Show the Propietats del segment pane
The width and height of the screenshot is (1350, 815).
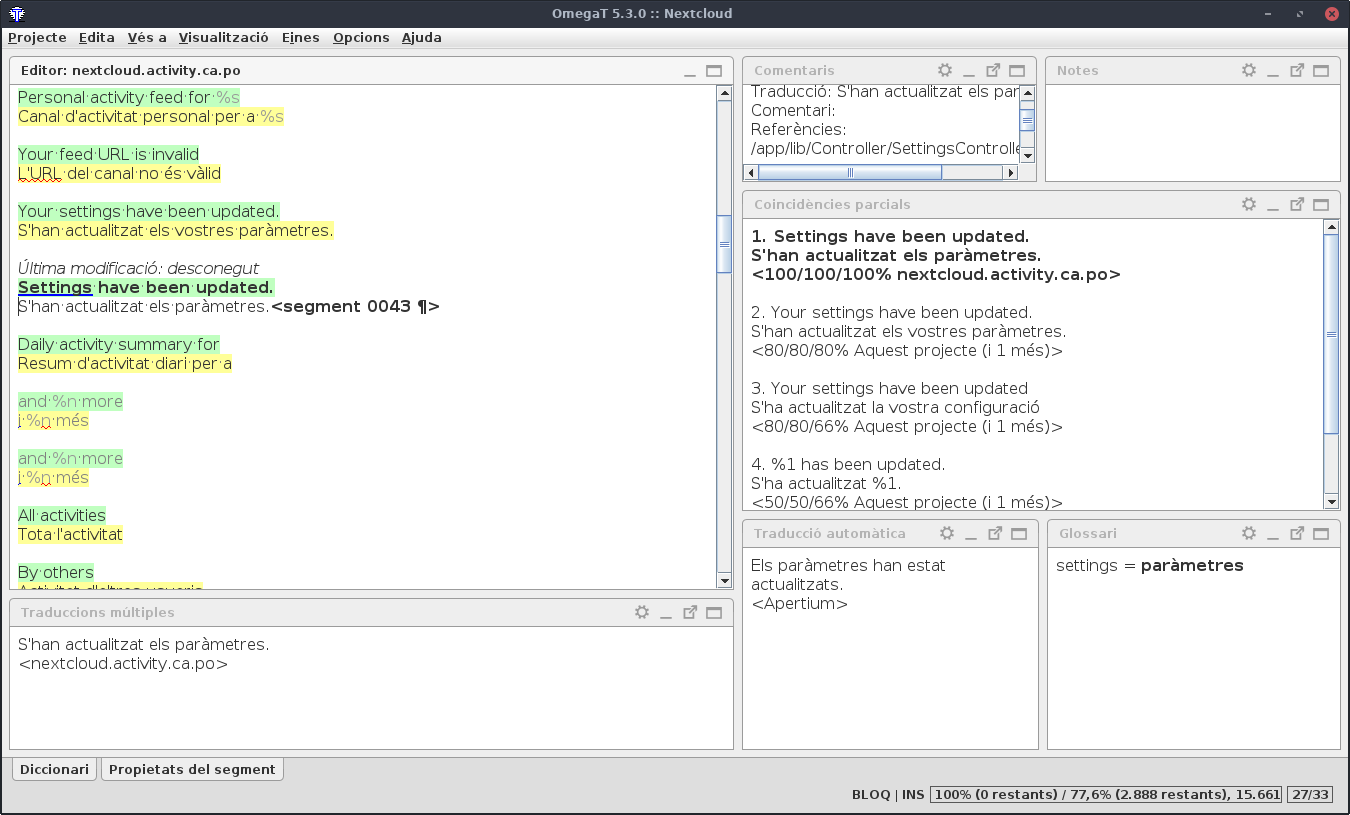tap(192, 770)
